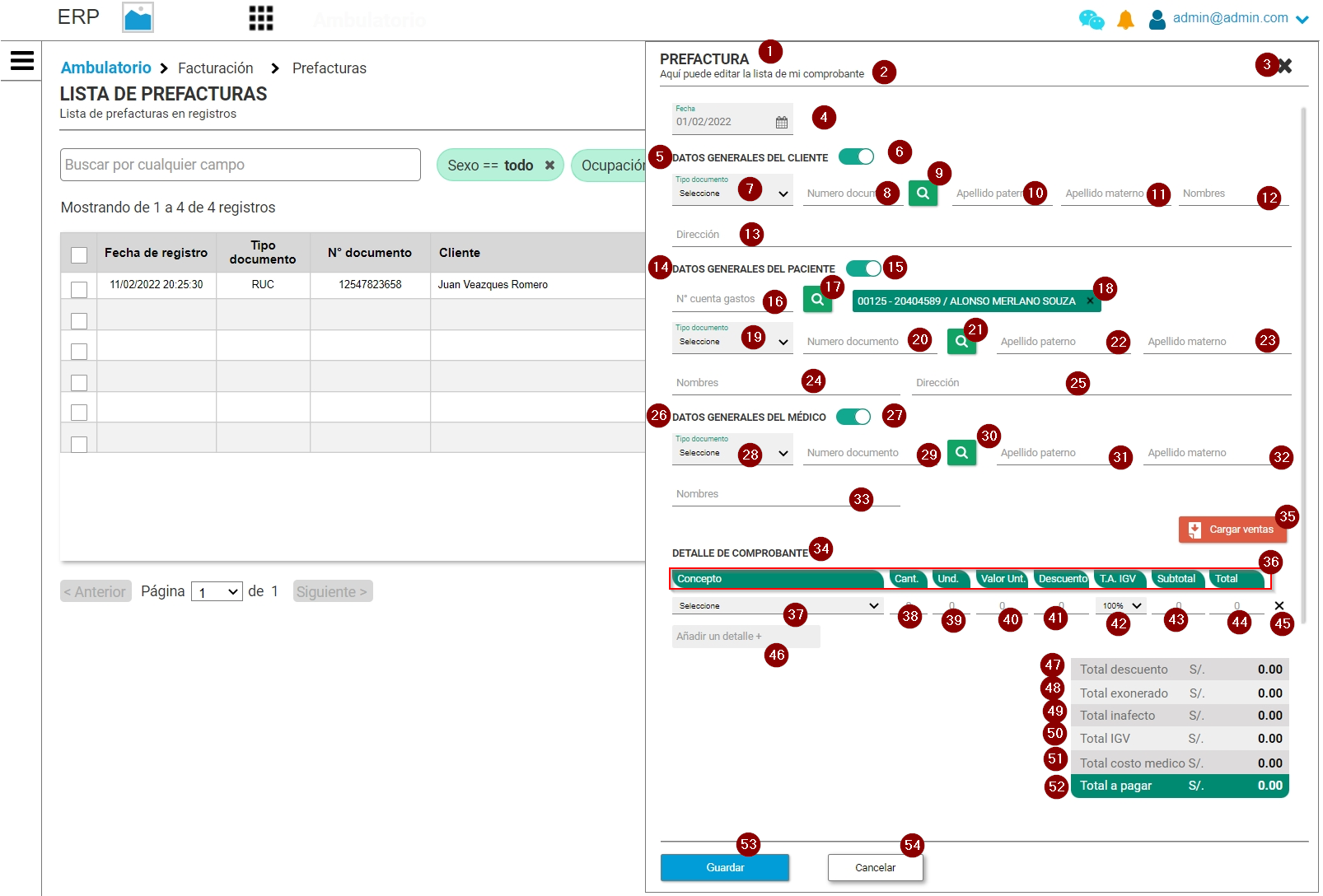Click the notifications bell icon
Viewport: 1323px width, 896px height.
click(1125, 20)
